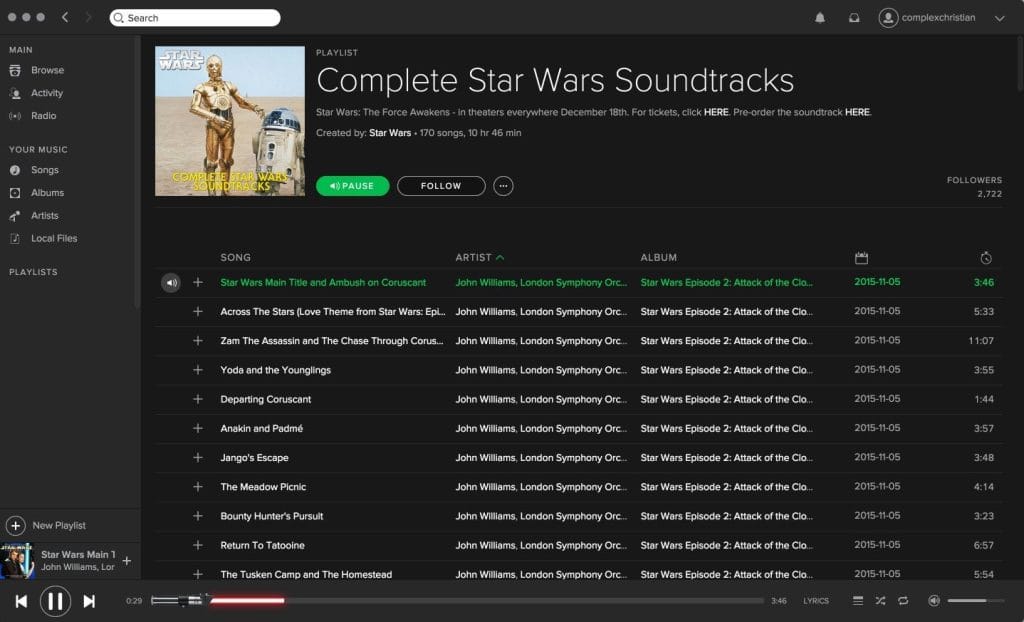Open the play queue icon
Image resolution: width=1024 pixels, height=622 pixels.
[858, 601]
